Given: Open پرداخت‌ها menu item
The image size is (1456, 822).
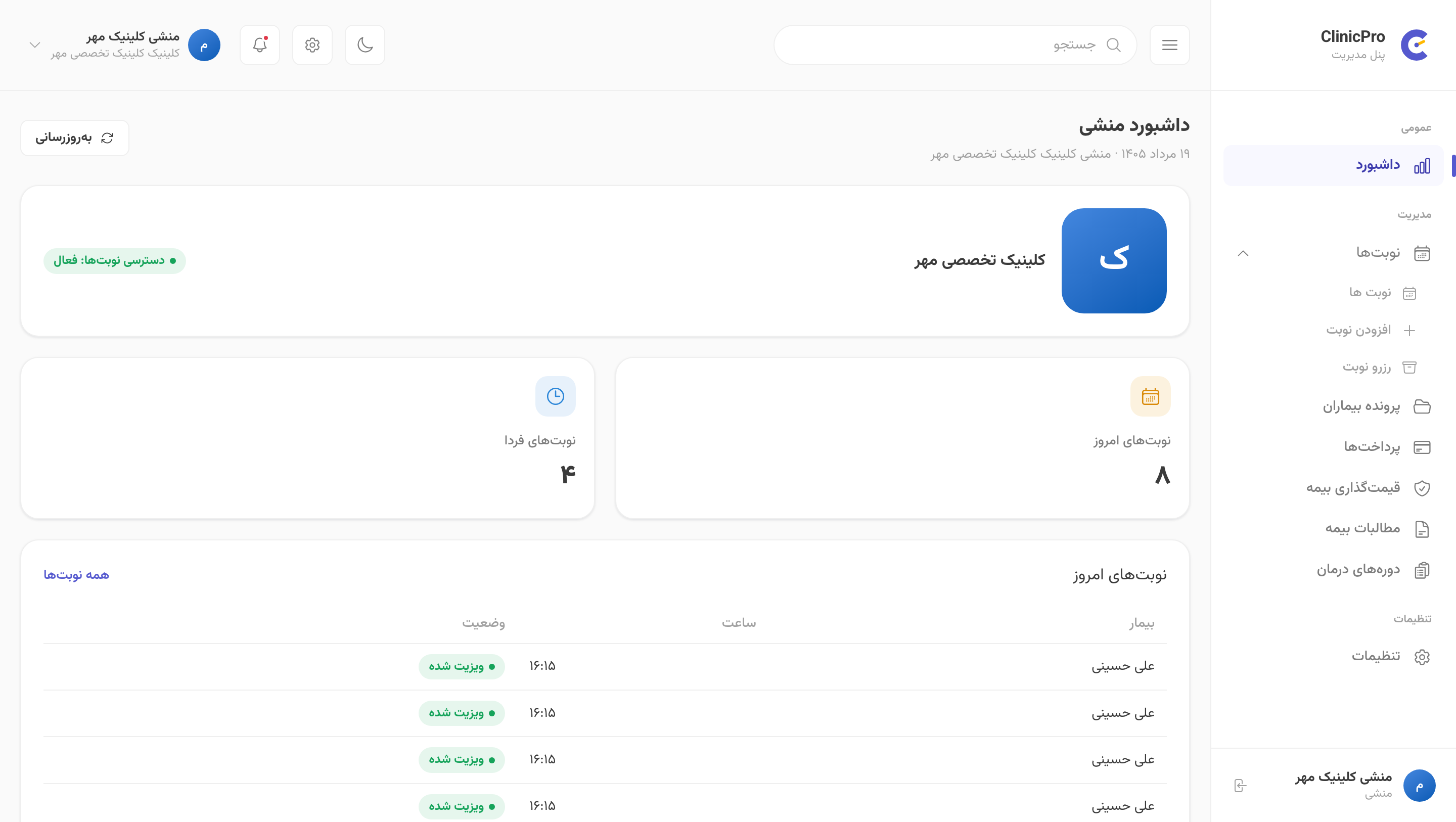Looking at the screenshot, I should [1333, 447].
